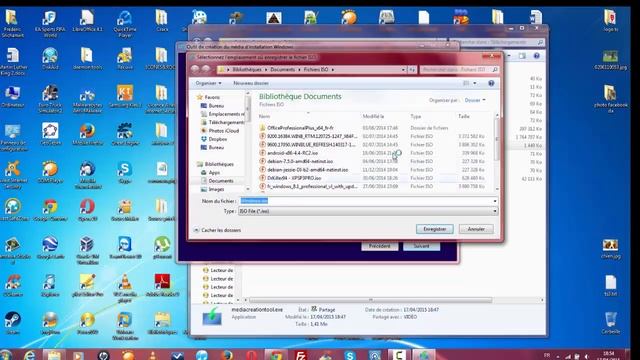The height and width of the screenshot is (360, 640).
Task: Click Nouveau dossier in the toolbar
Action: point(251,83)
